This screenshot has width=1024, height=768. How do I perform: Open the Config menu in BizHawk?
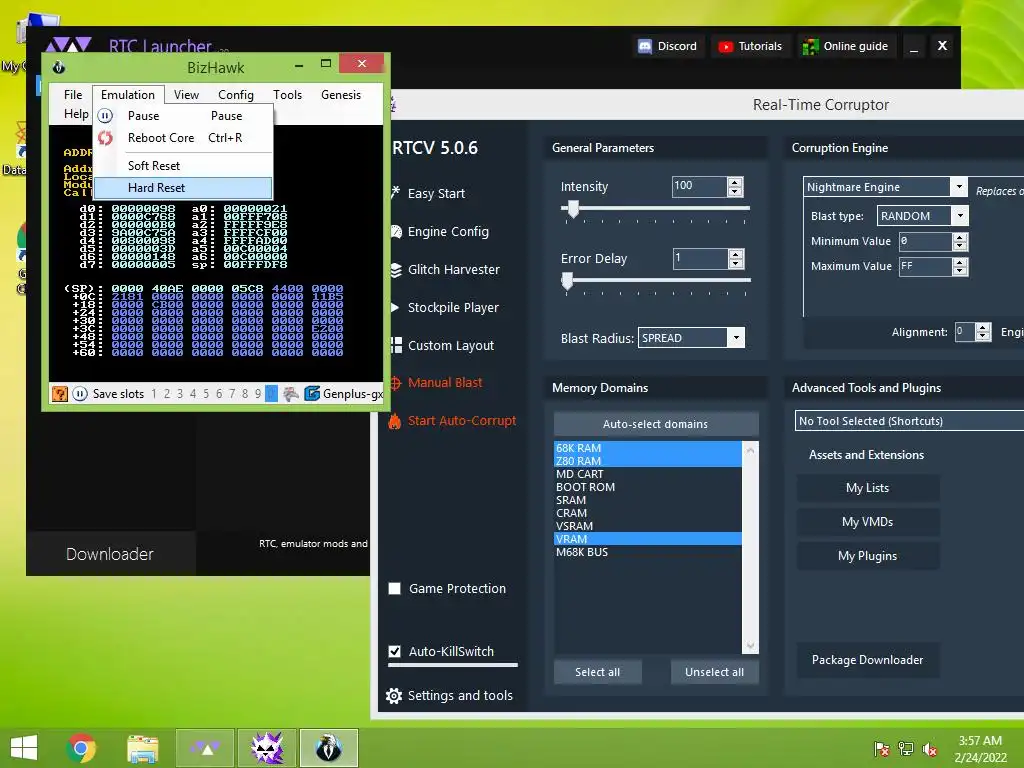click(236, 95)
